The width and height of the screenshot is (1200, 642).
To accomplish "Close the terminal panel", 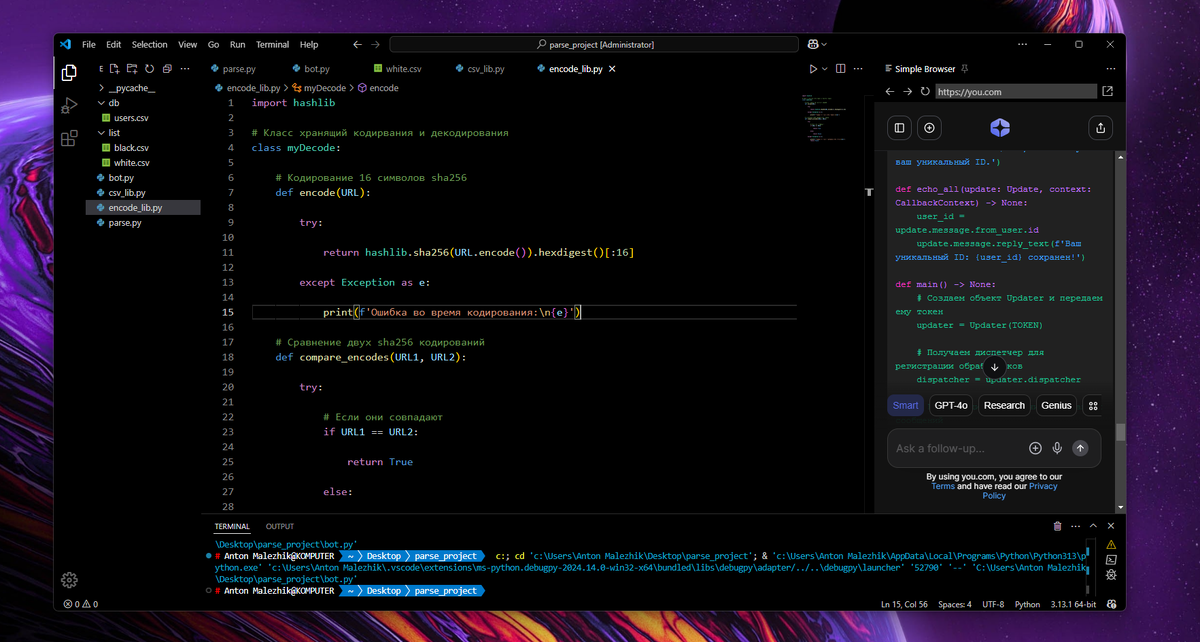I will click(x=1109, y=526).
